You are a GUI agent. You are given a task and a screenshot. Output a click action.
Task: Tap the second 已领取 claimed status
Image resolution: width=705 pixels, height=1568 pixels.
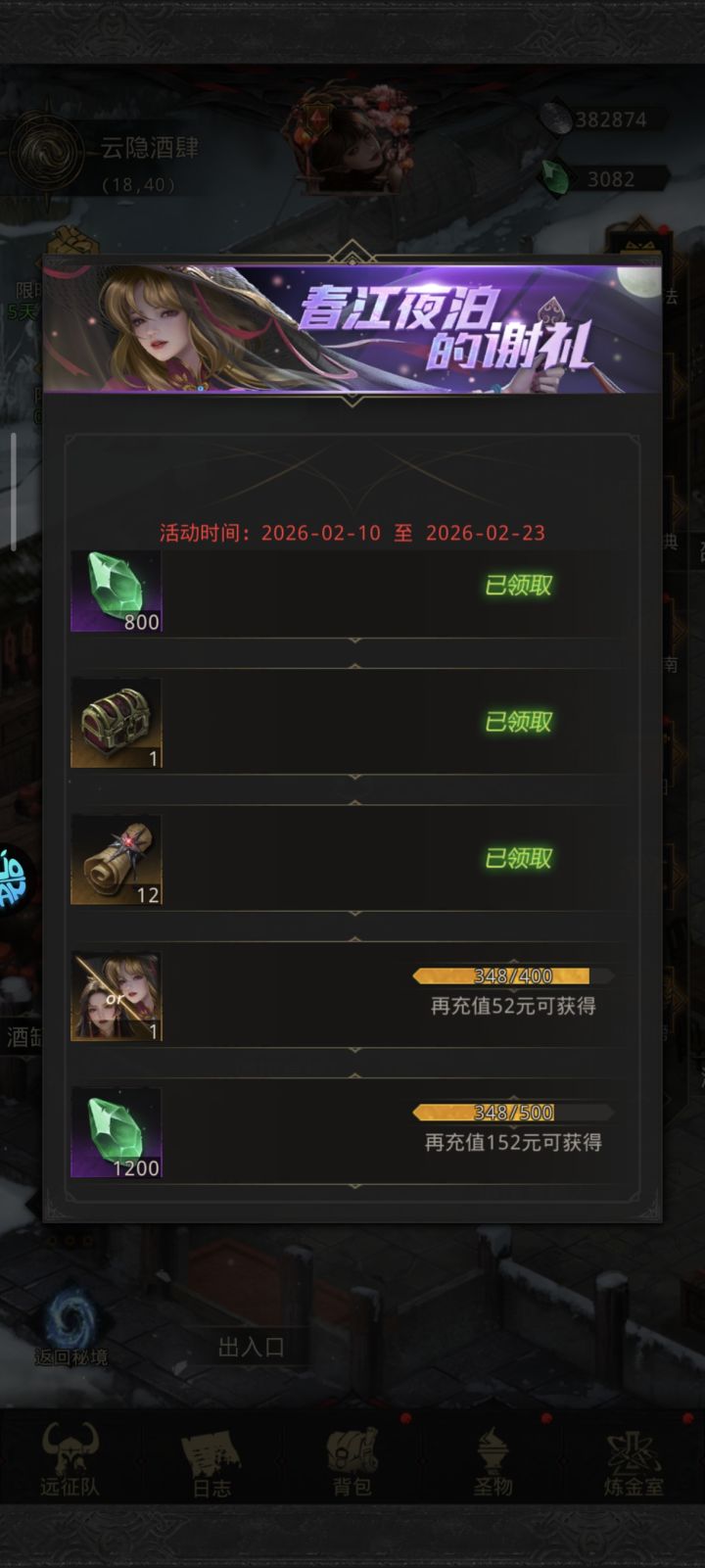pyautogui.click(x=519, y=722)
